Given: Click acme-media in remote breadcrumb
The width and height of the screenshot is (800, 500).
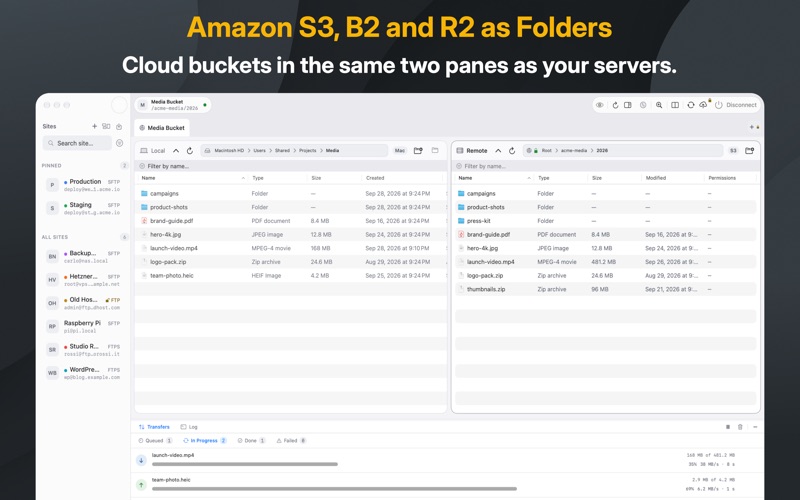Looking at the screenshot, I should coord(574,151).
